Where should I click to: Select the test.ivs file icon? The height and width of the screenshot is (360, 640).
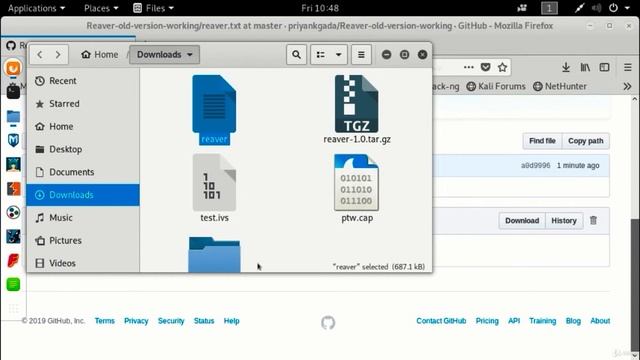point(214,182)
